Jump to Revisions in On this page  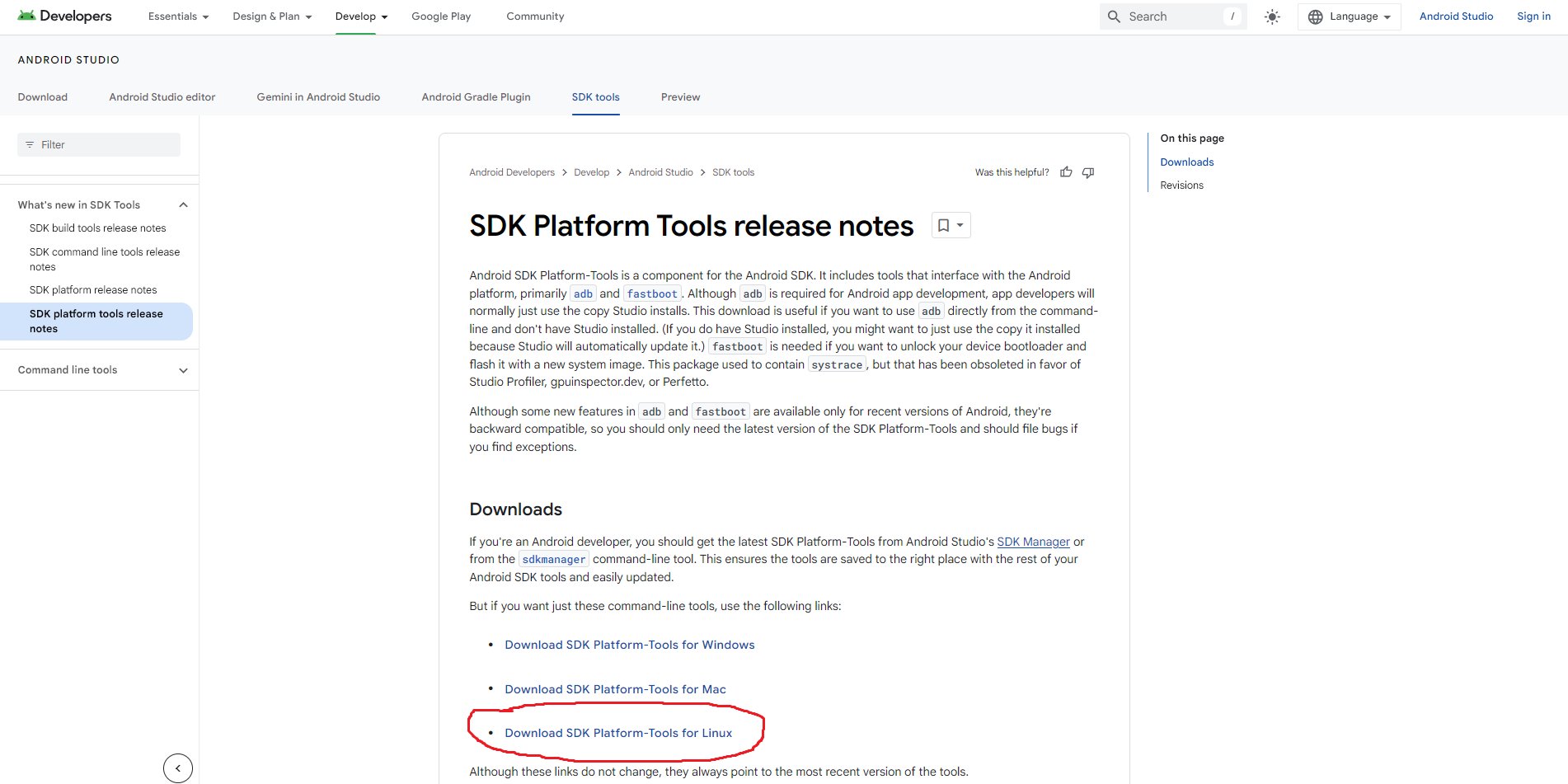click(1181, 185)
